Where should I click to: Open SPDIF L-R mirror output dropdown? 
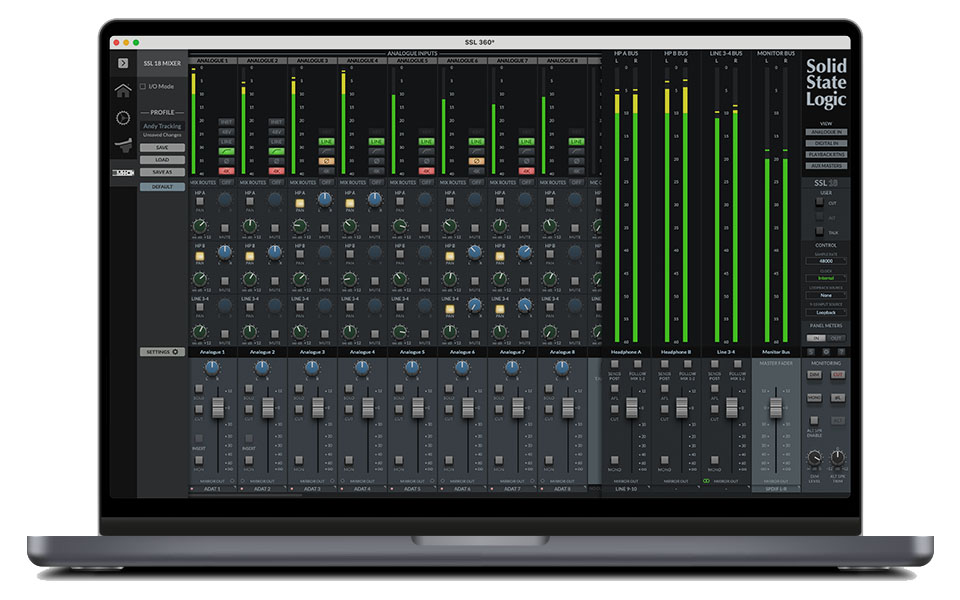coord(776,489)
